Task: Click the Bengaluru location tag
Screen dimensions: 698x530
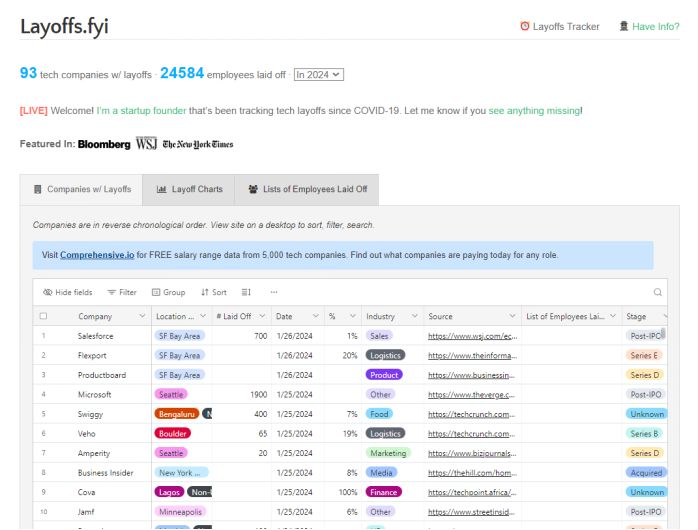Action: tap(177, 414)
